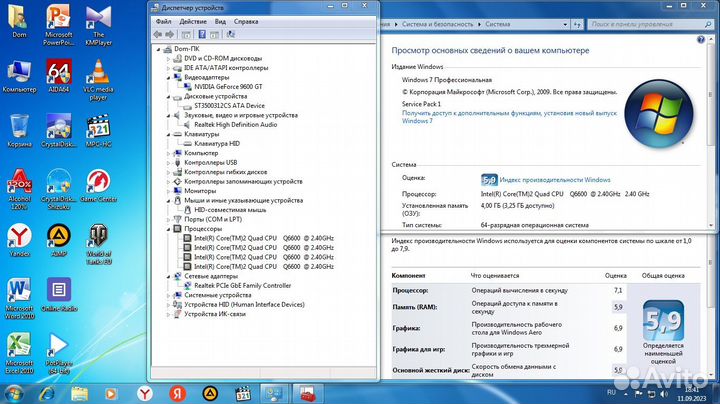Viewport: 720px width, 404px height.
Task: Click Forward arrow in Device Manager toolbar
Action: point(169,34)
